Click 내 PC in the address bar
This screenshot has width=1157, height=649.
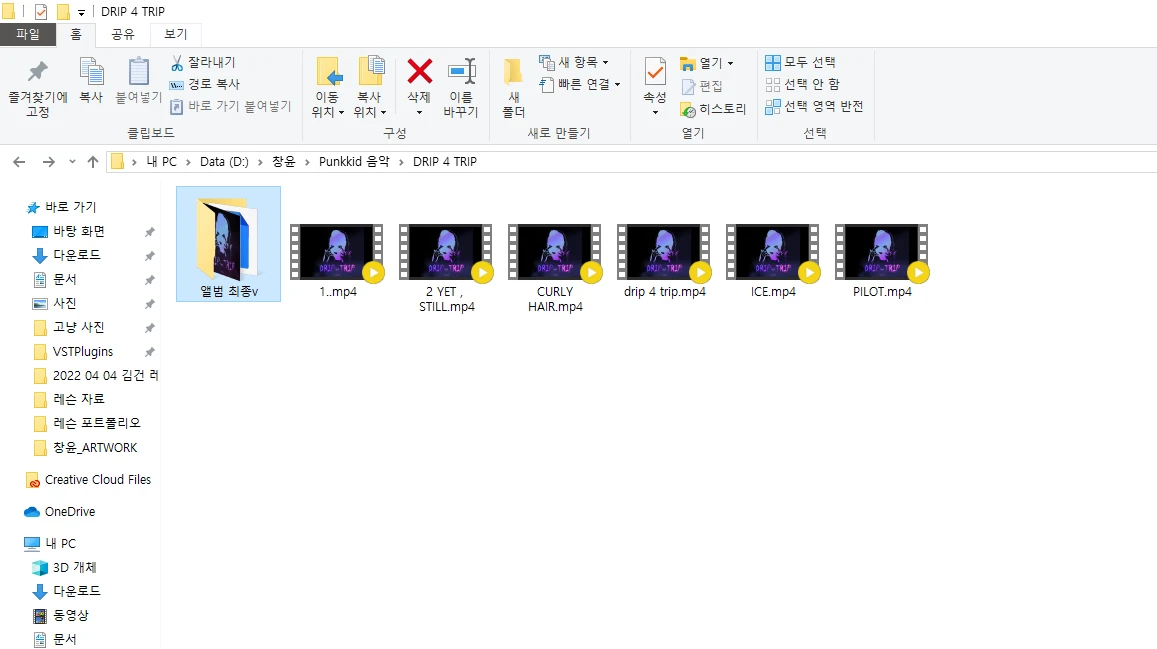(162, 162)
